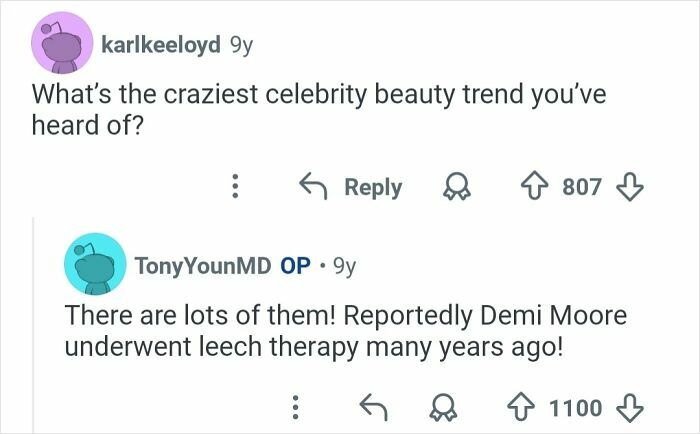The height and width of the screenshot is (434, 700).
Task: Click the 1100 vote count
Action: (x=575, y=406)
